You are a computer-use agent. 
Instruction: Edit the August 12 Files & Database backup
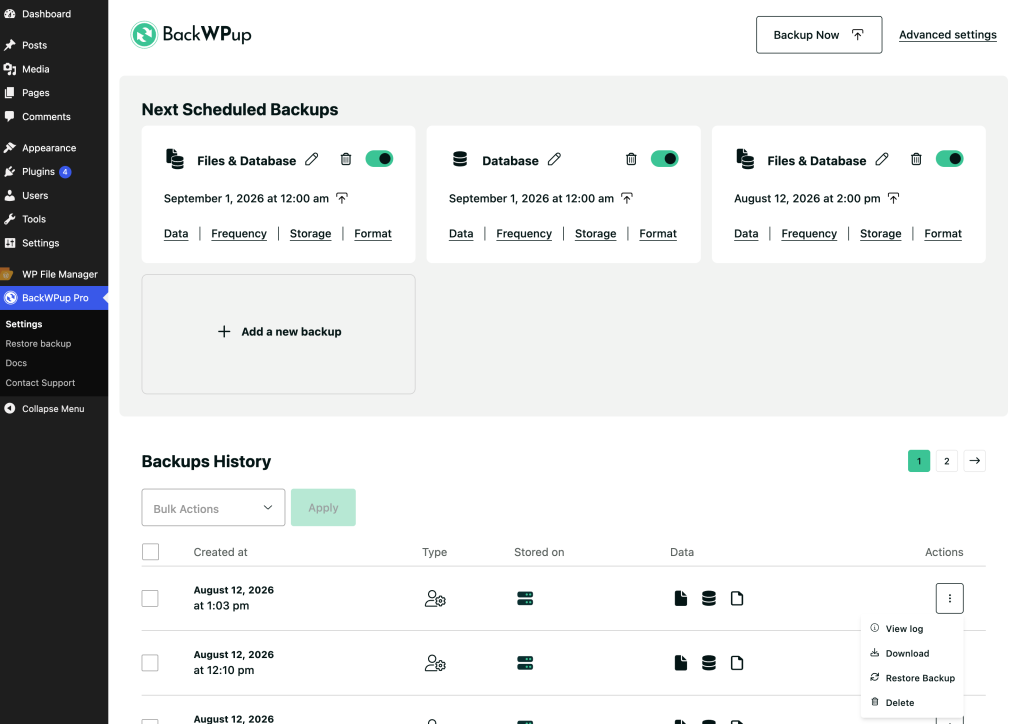[882, 159]
